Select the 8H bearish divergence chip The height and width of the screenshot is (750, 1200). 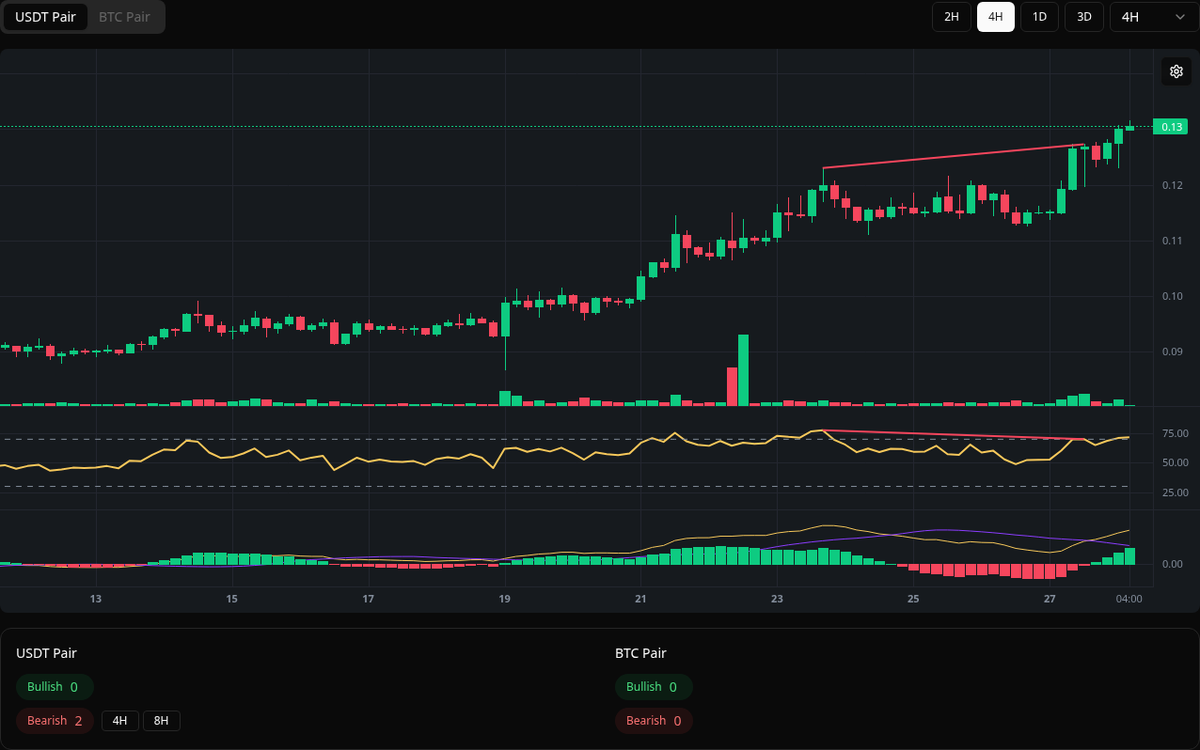tap(161, 721)
